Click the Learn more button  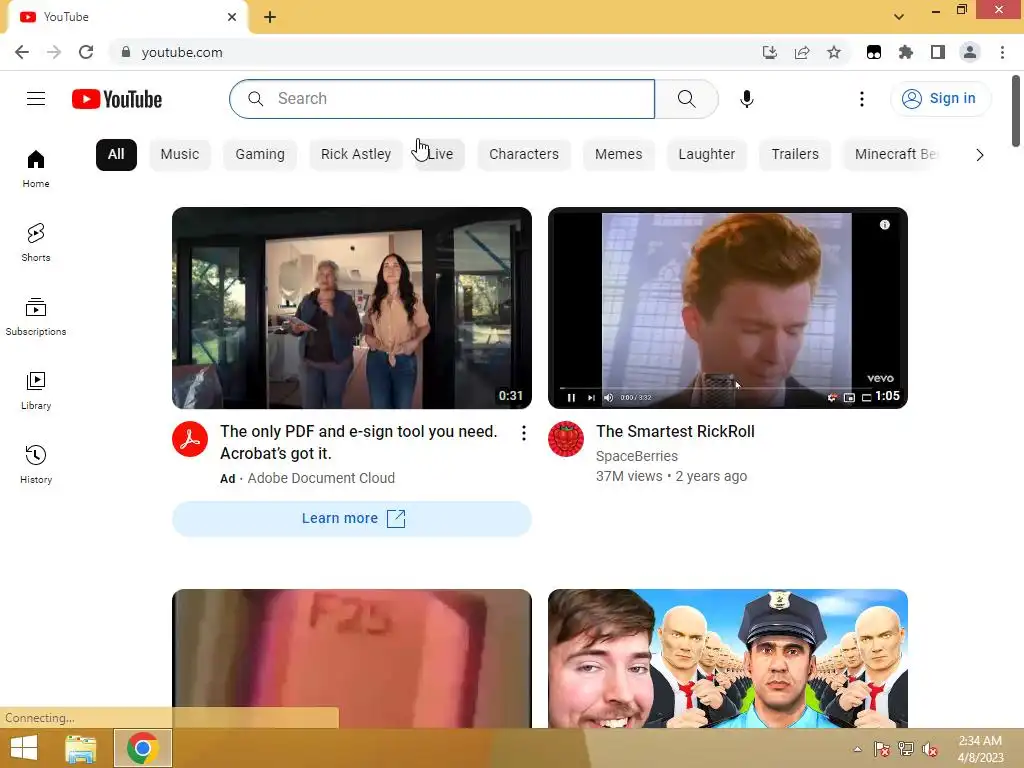[352, 519]
